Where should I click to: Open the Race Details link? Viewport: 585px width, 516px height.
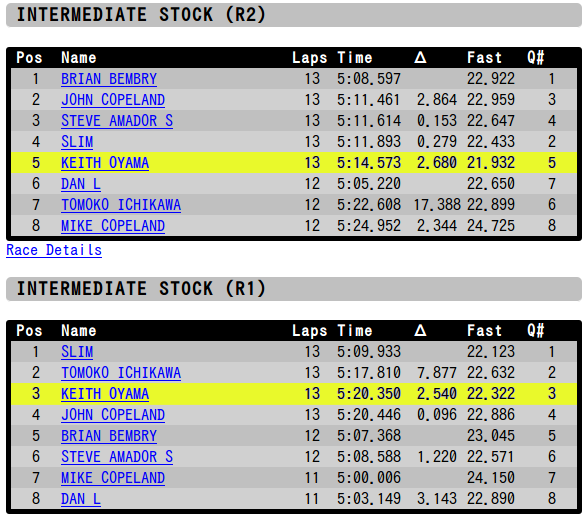tap(54, 250)
